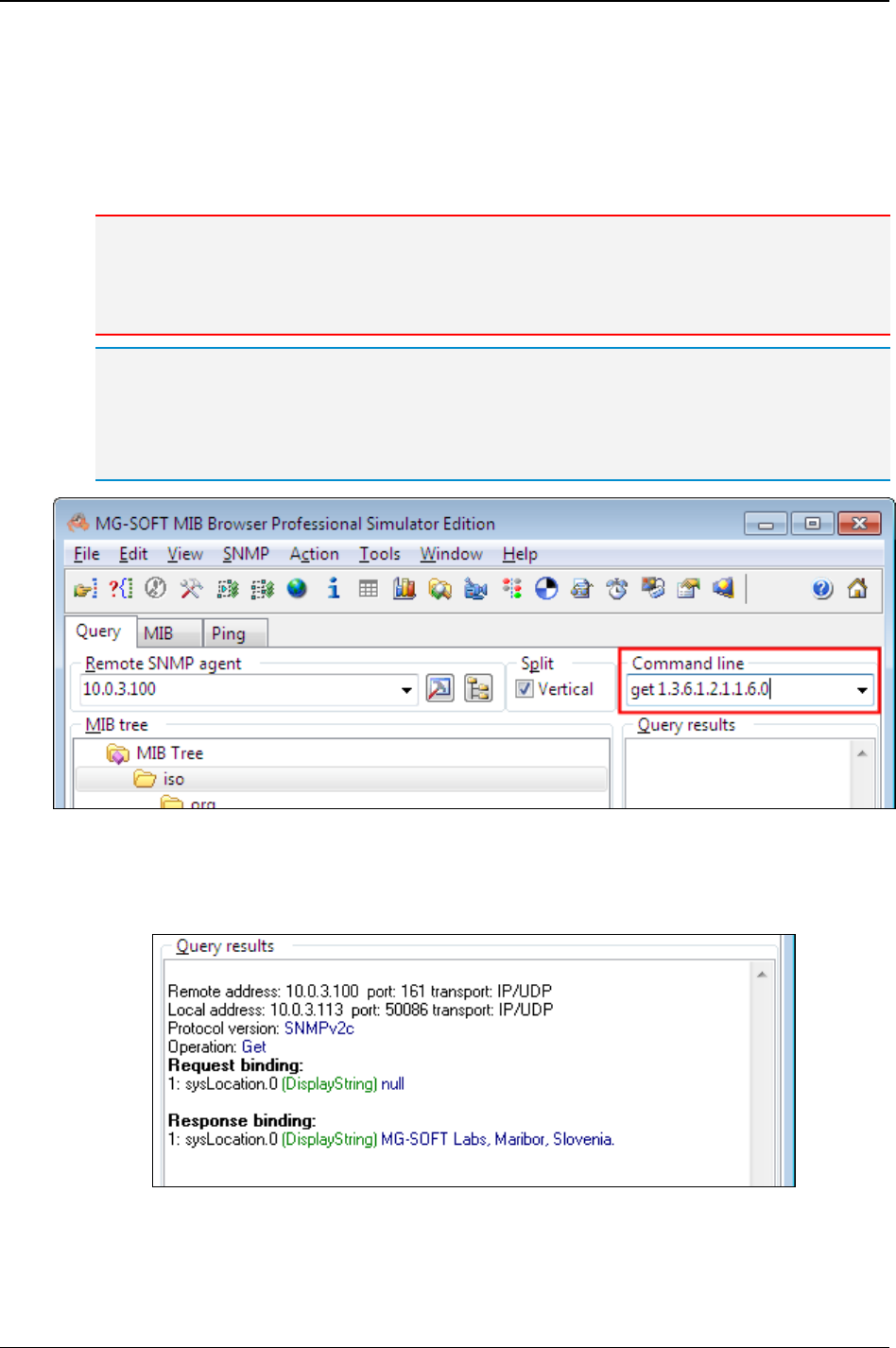The image size is (896, 1348).
Task: Open the Tools menu
Action: pos(379,554)
